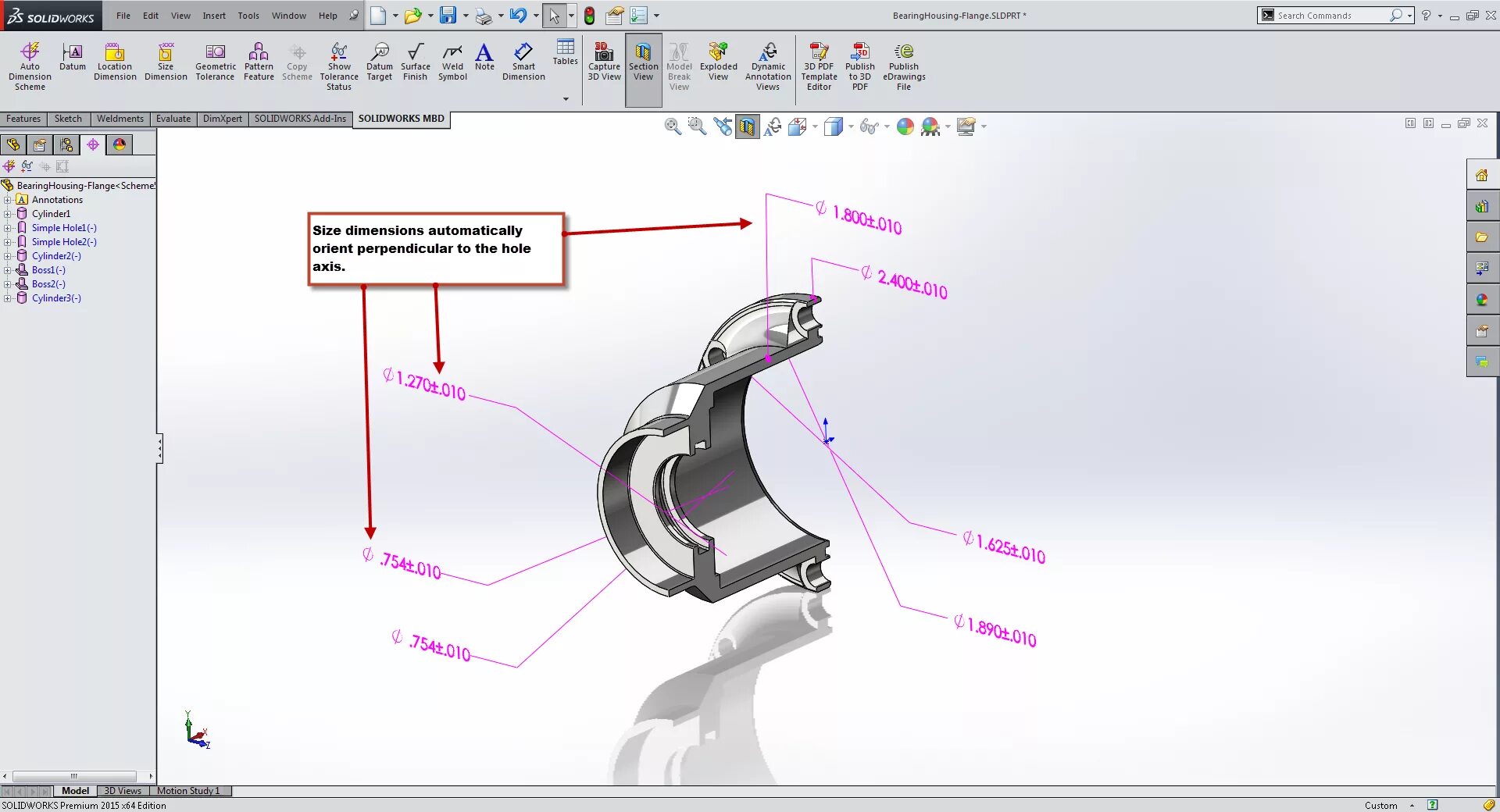Select the Geometric Tolerance tool
Image resolution: width=1500 pixels, height=812 pixels.
(215, 64)
